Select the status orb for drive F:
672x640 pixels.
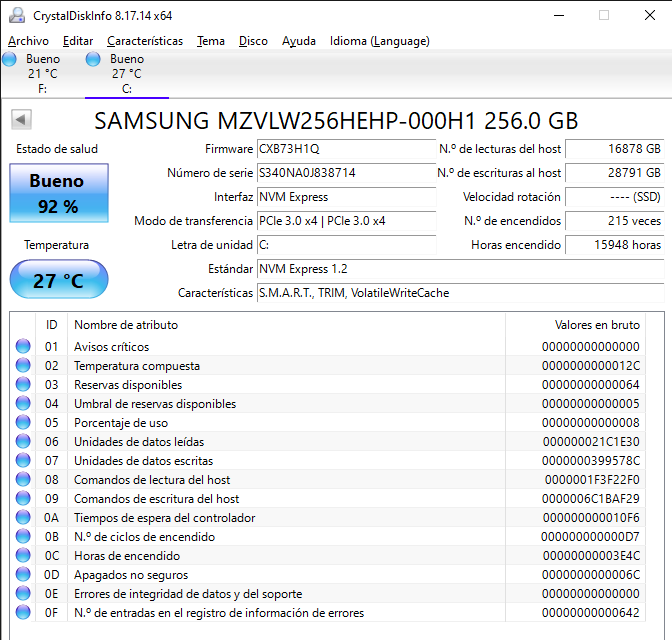[x=10, y=60]
